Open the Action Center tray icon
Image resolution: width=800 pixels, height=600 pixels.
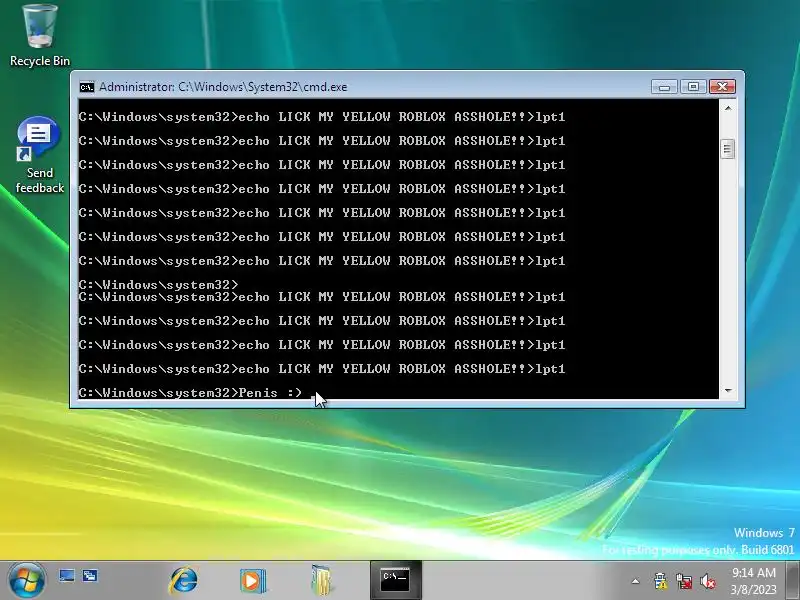[x=661, y=581]
